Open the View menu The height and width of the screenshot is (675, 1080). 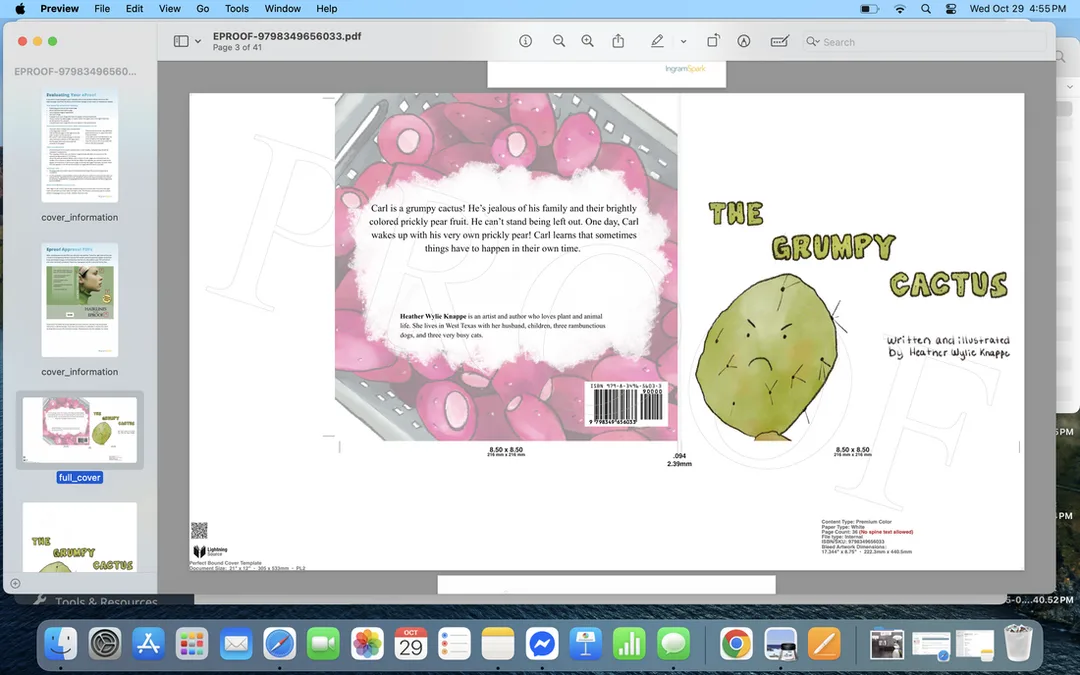coord(169,8)
